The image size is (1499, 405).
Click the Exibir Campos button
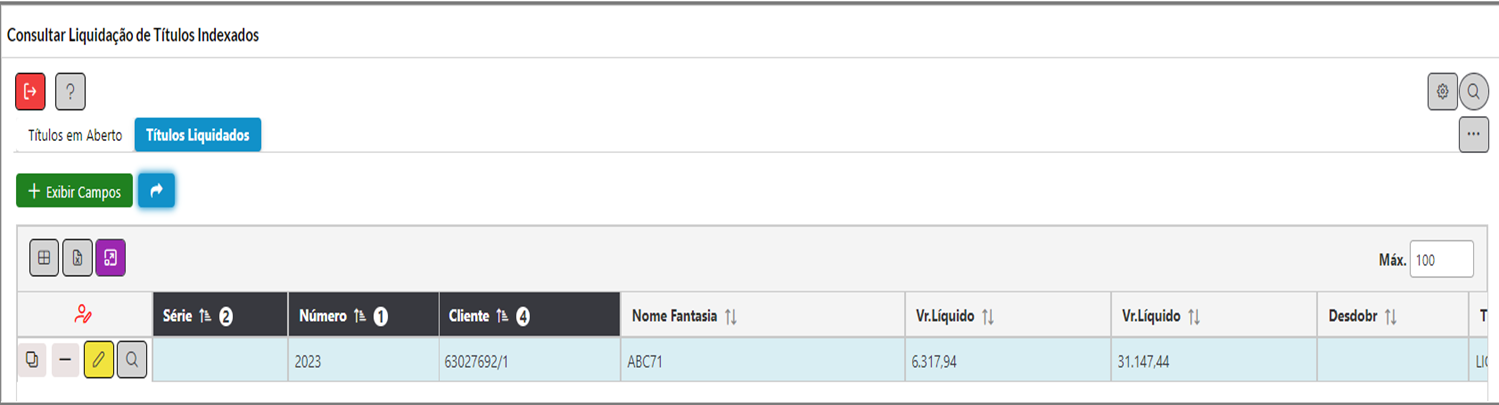pos(74,191)
